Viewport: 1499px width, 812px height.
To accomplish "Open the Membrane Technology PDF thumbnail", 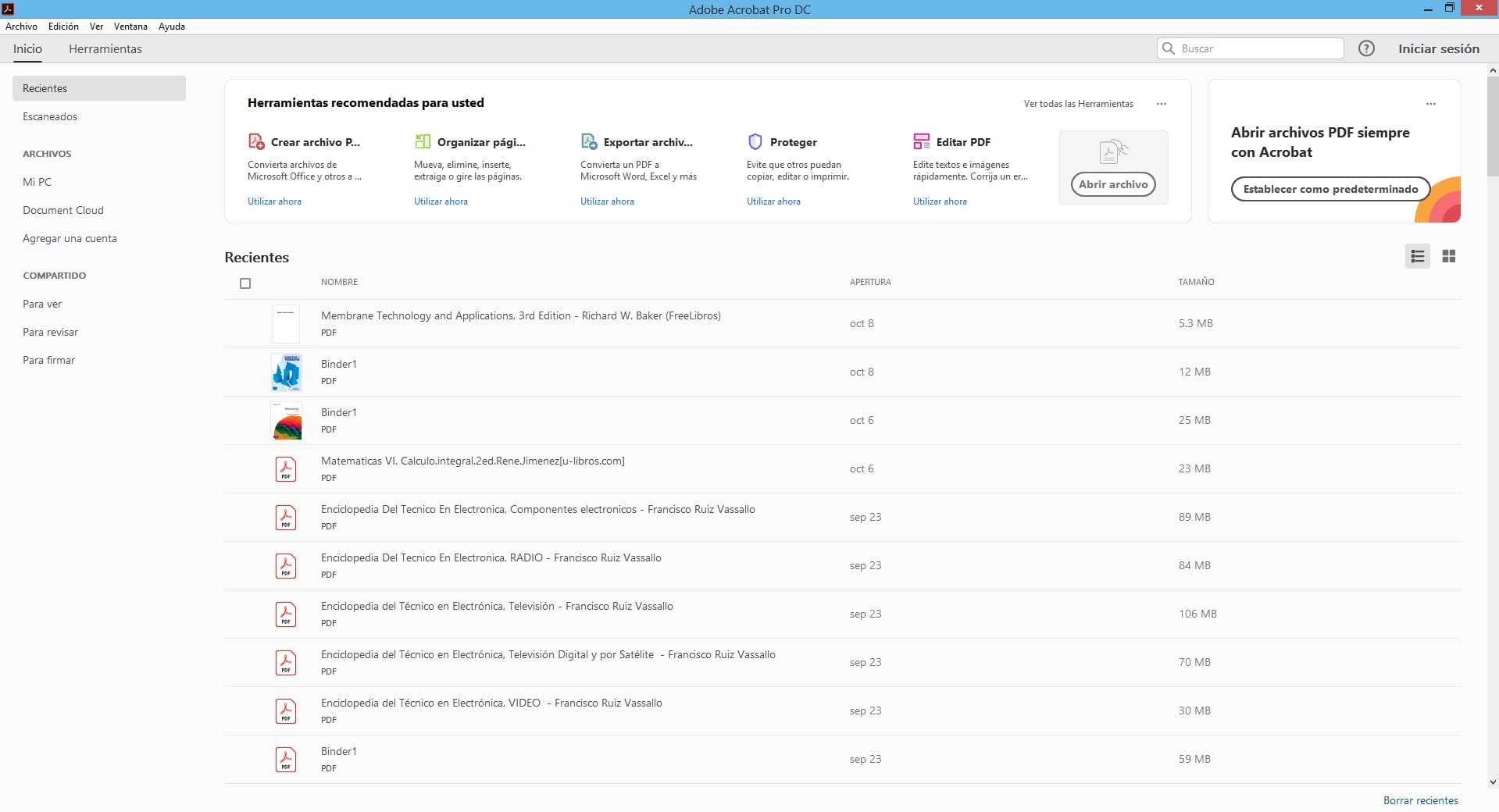I will coord(286,324).
